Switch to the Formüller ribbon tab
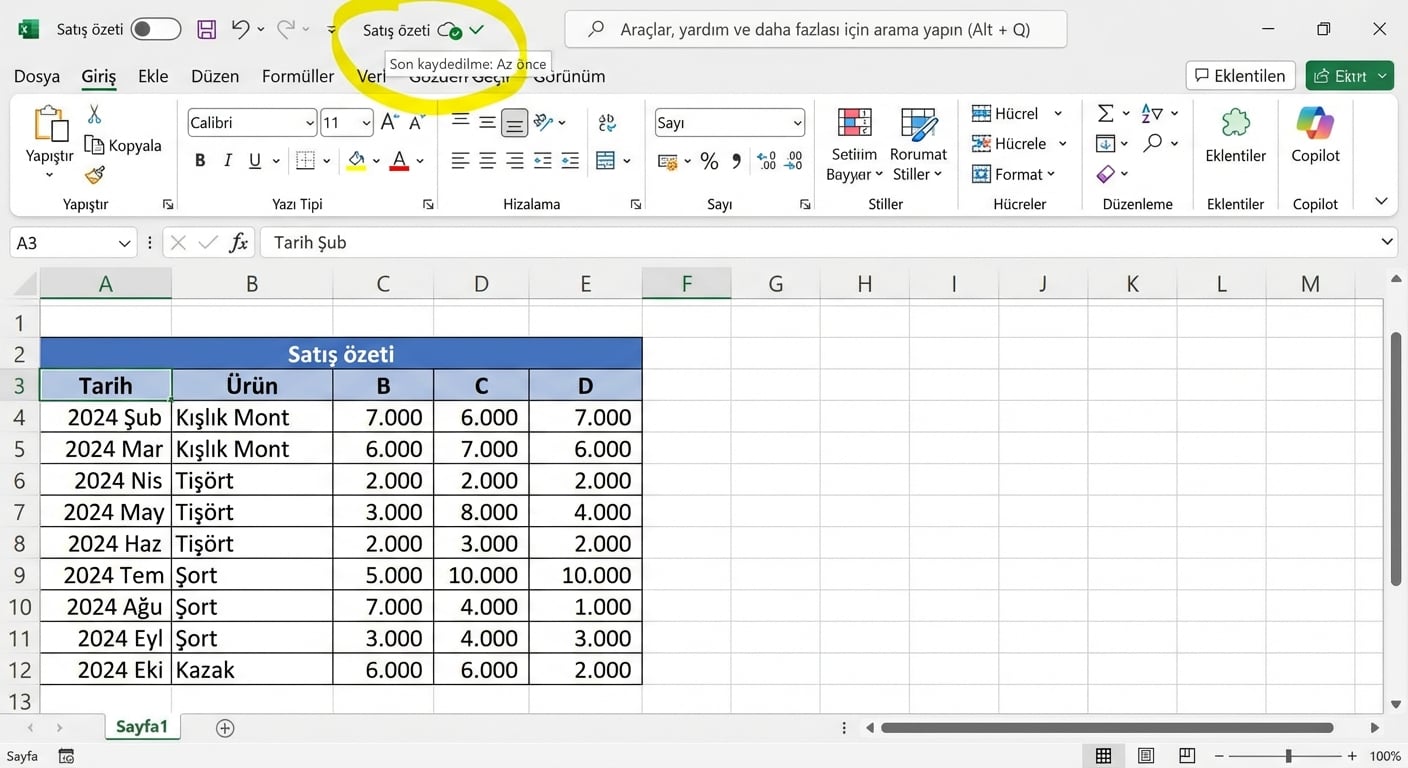This screenshot has height=768, width=1408. (298, 76)
